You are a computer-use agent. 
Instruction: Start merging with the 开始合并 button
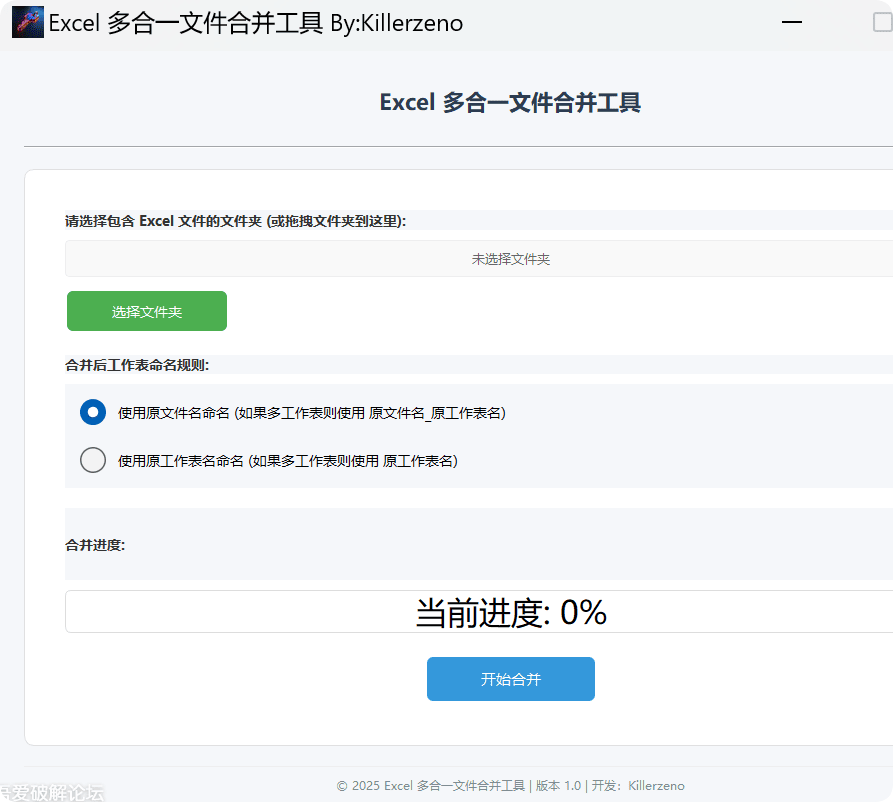tap(511, 679)
